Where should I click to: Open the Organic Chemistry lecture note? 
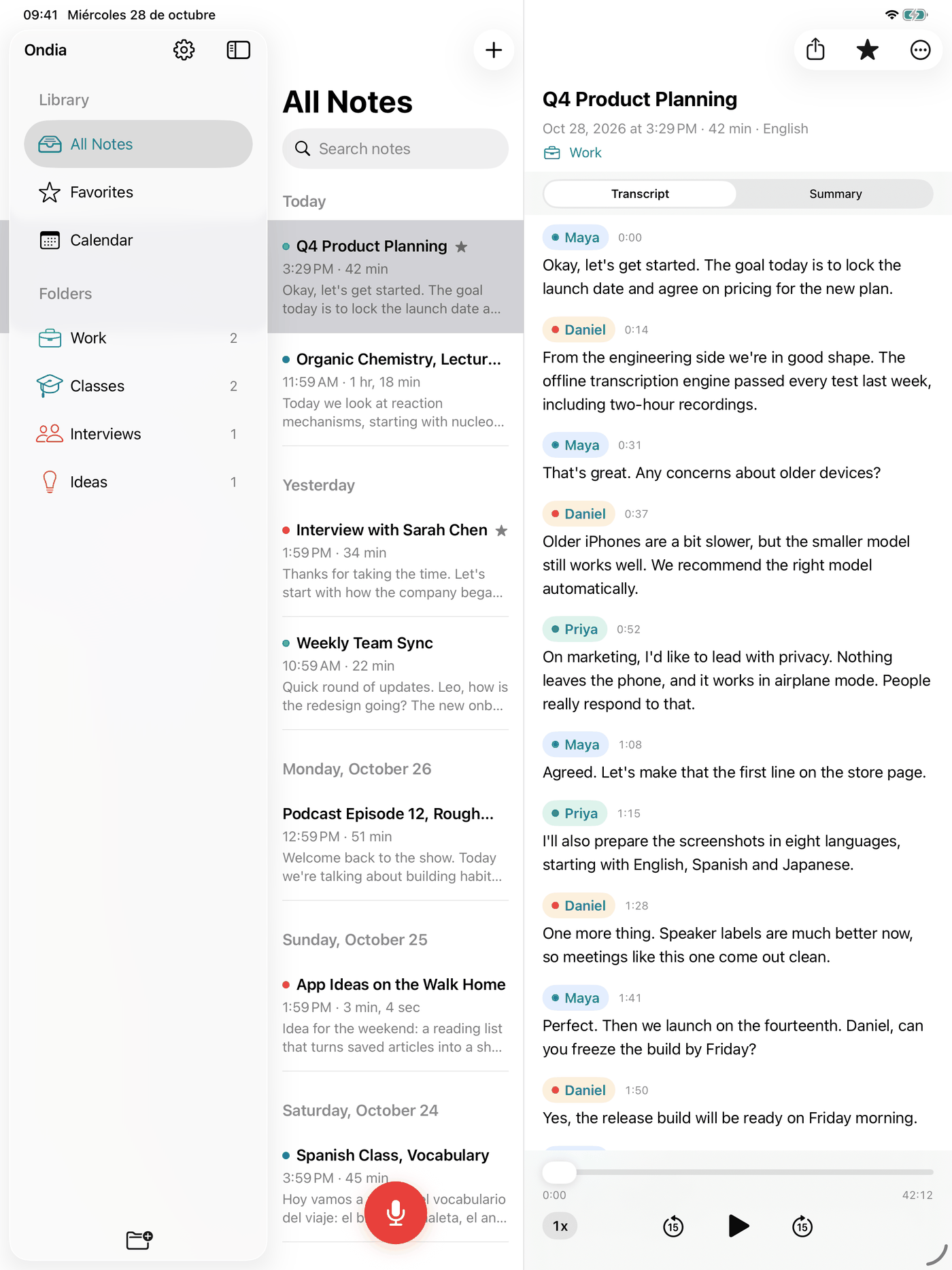tap(395, 390)
